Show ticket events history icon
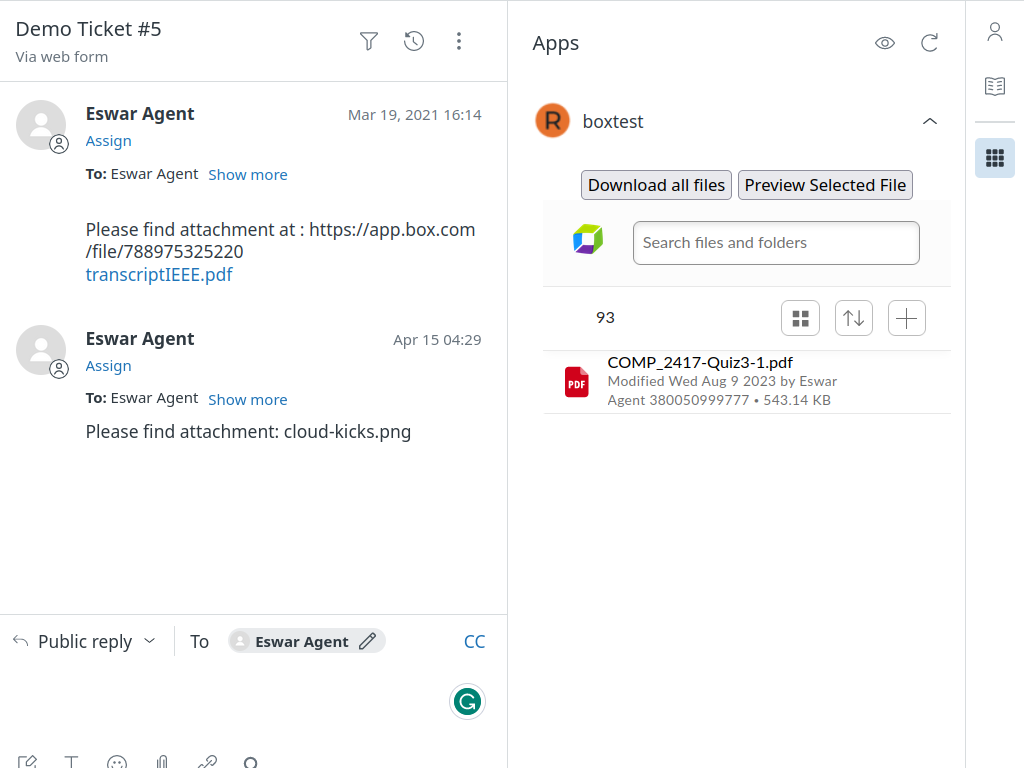 point(414,41)
